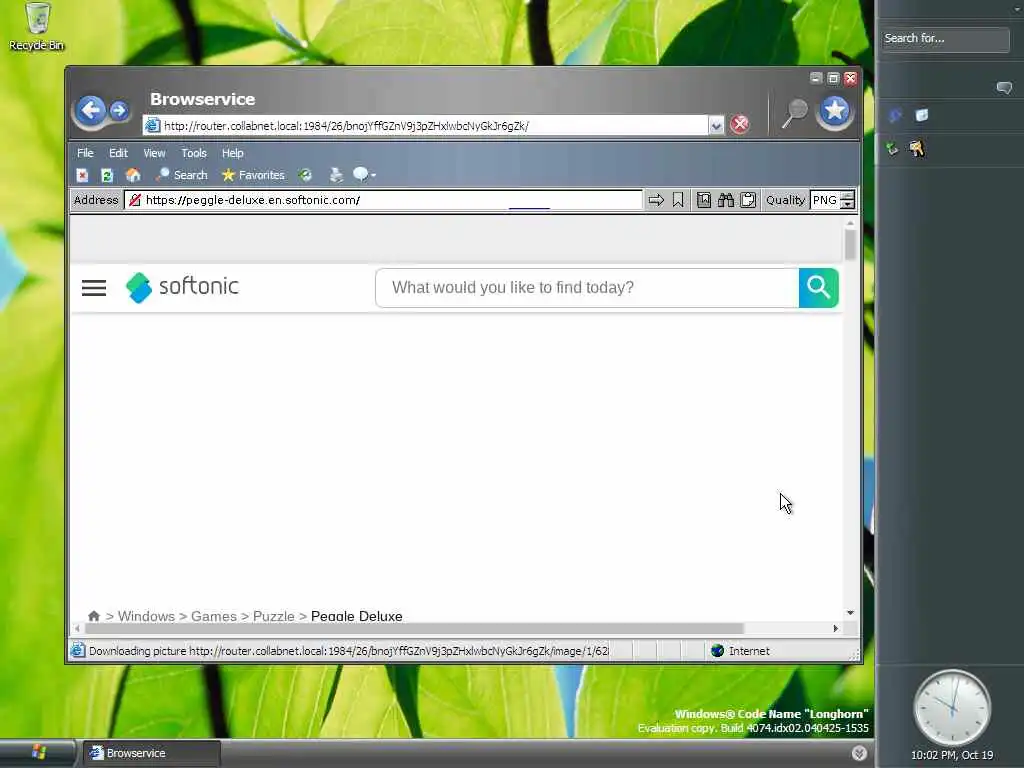Click the History icon in the toolbar

click(305, 175)
